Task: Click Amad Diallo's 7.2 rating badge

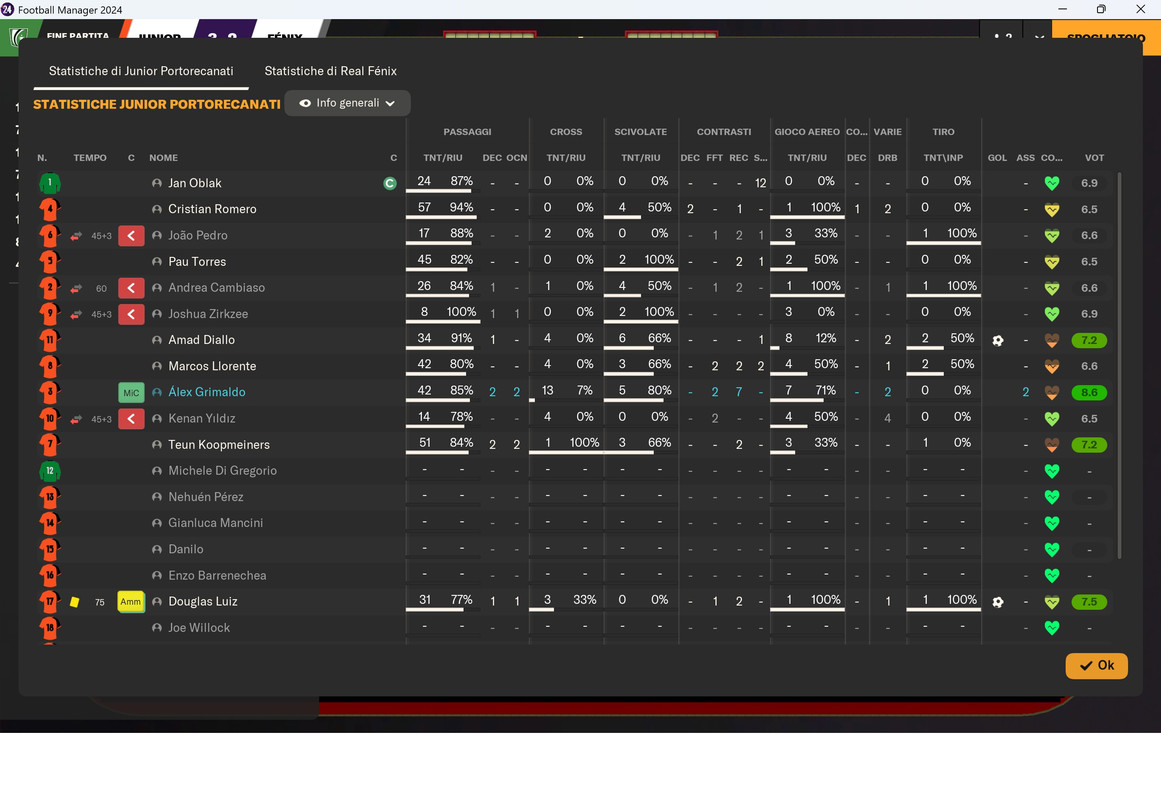Action: 1089,341
